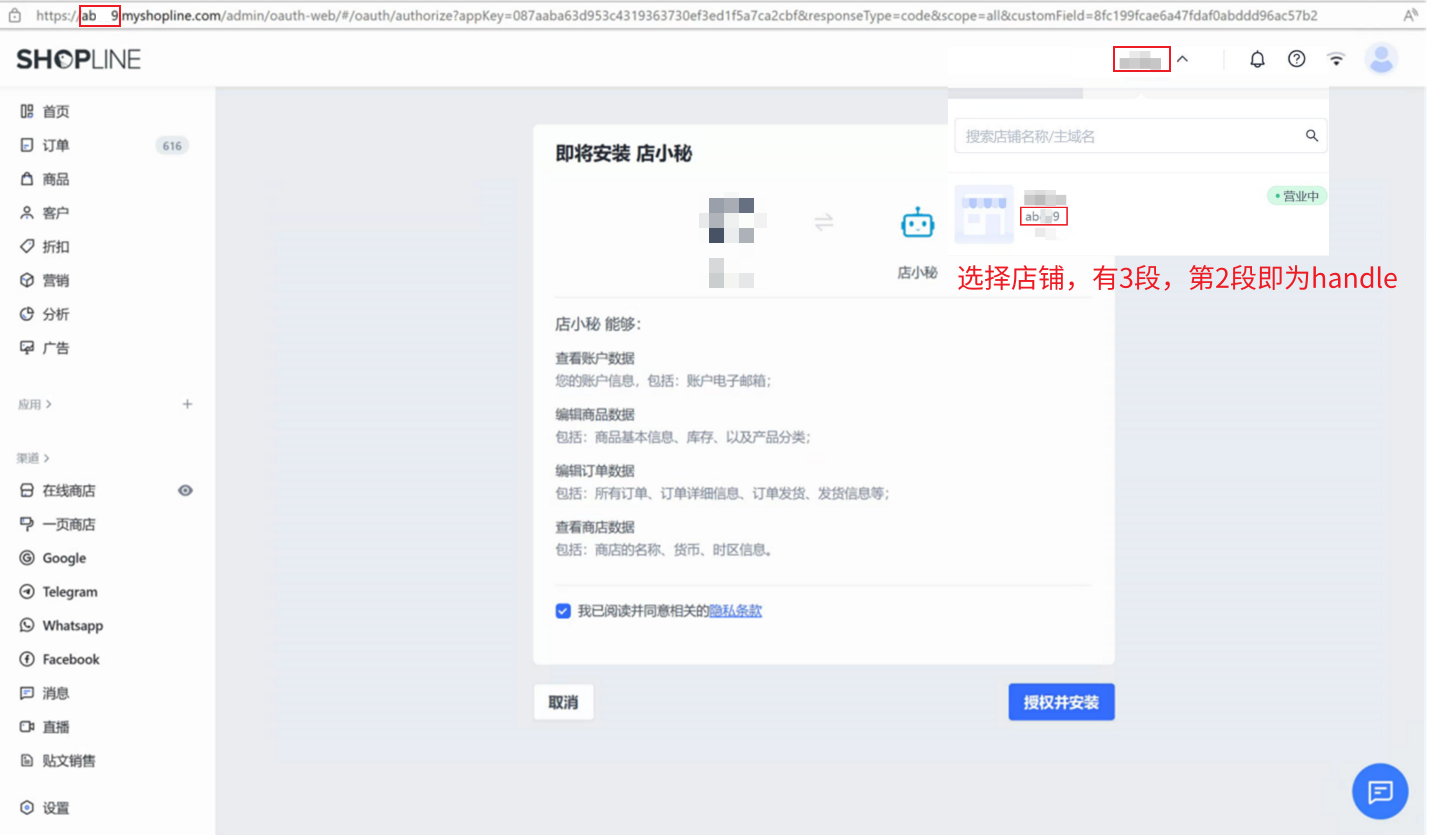Select the 营业中 store thumbnail

(984, 214)
